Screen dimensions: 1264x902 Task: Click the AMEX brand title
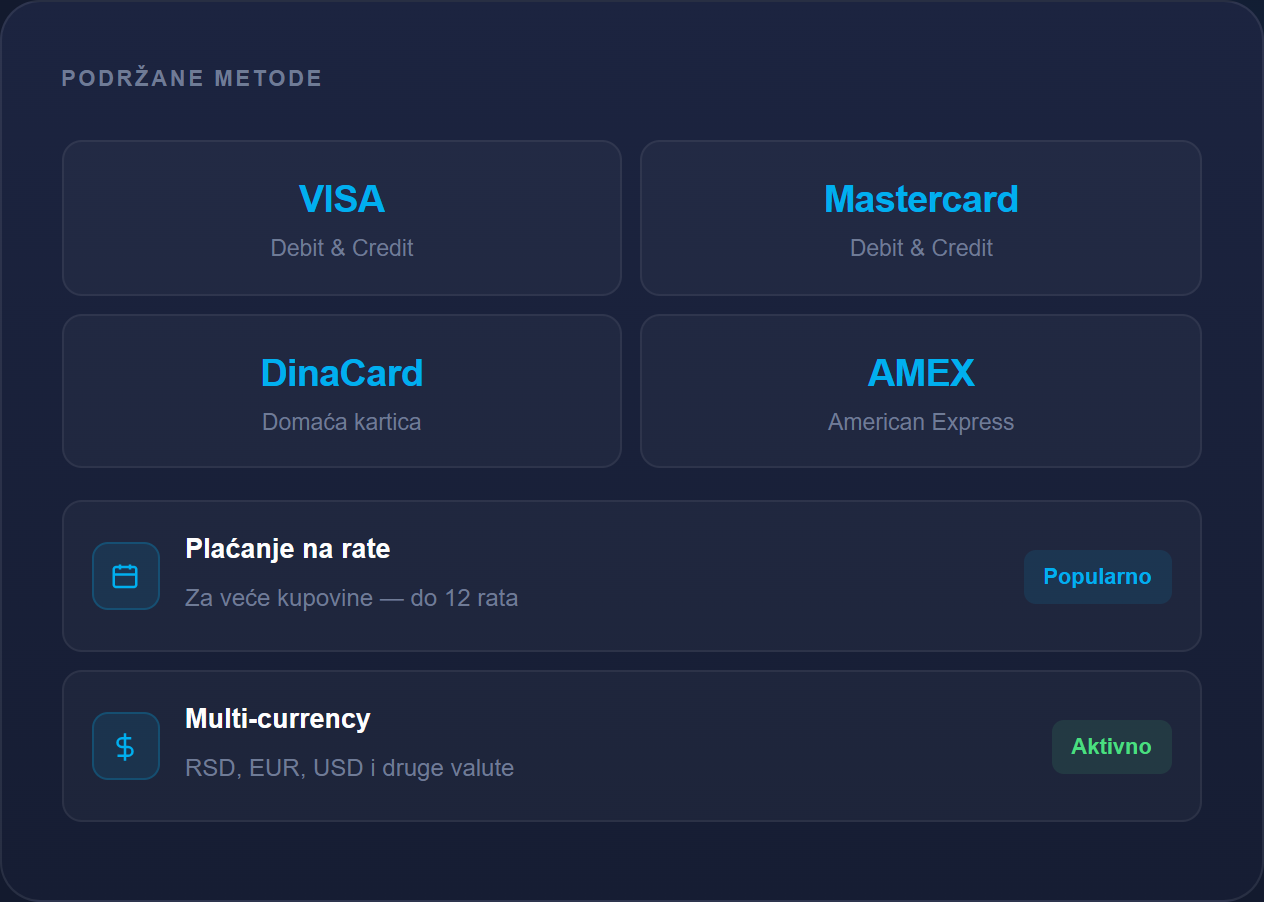[921, 373]
